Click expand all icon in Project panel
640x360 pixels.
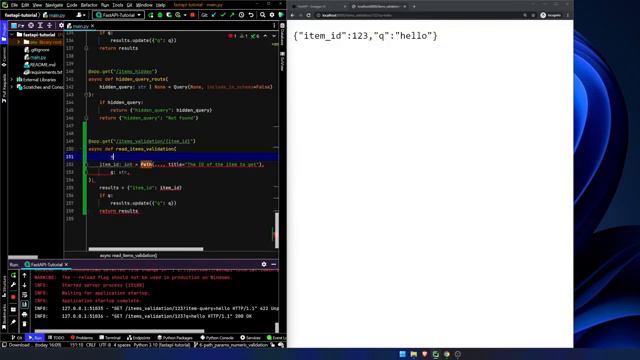[40, 25]
